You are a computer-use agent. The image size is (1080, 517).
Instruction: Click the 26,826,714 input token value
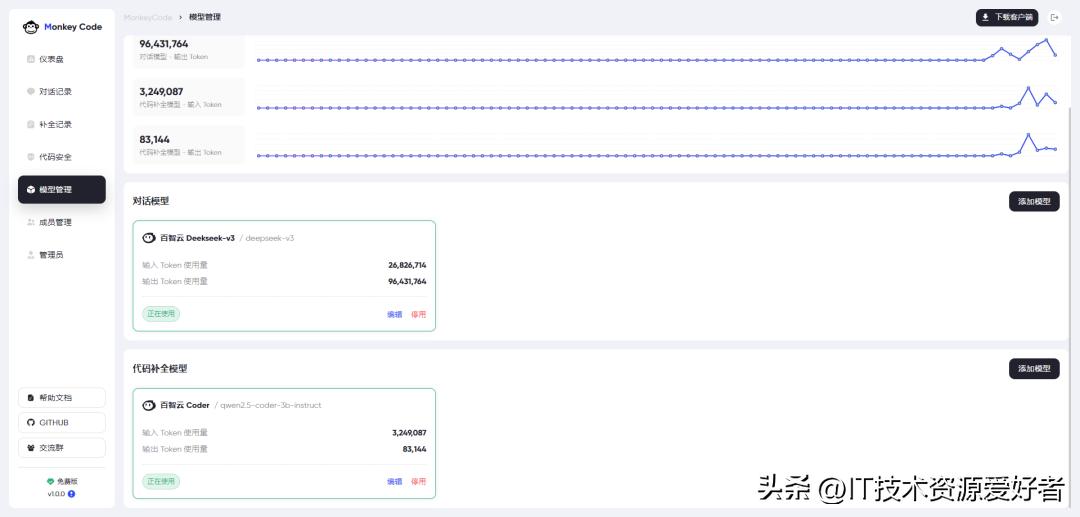pos(407,265)
